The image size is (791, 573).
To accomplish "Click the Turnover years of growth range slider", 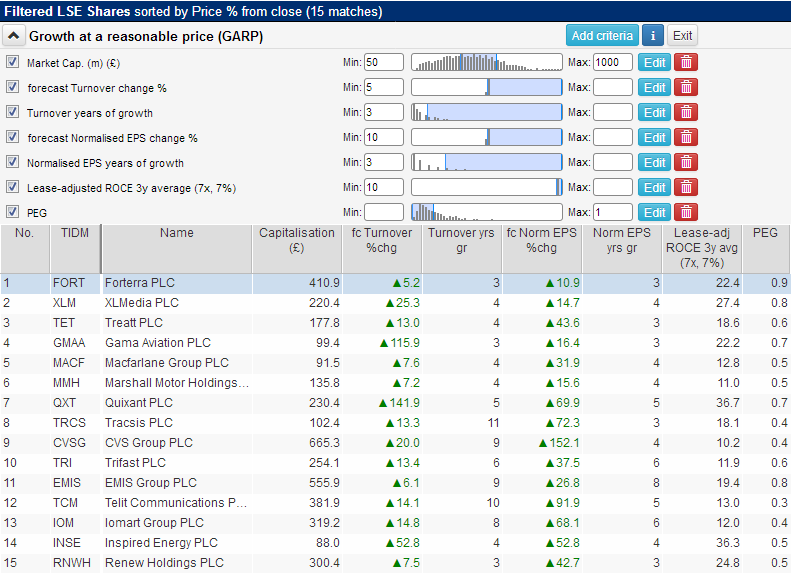I will [x=487, y=112].
